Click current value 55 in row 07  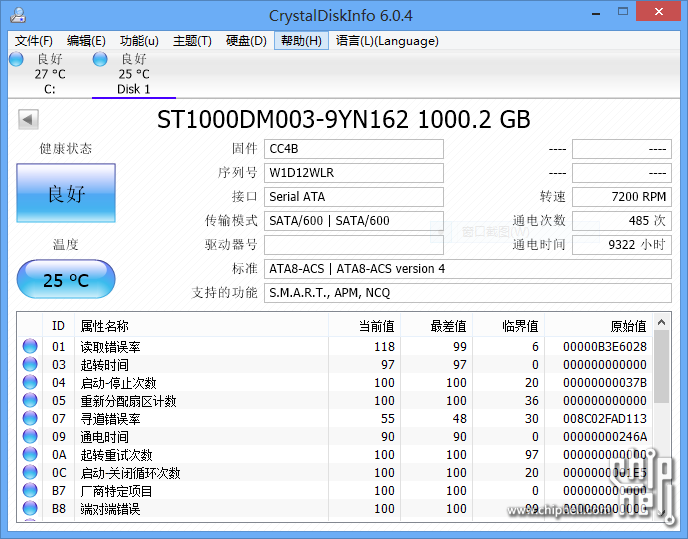(387, 419)
